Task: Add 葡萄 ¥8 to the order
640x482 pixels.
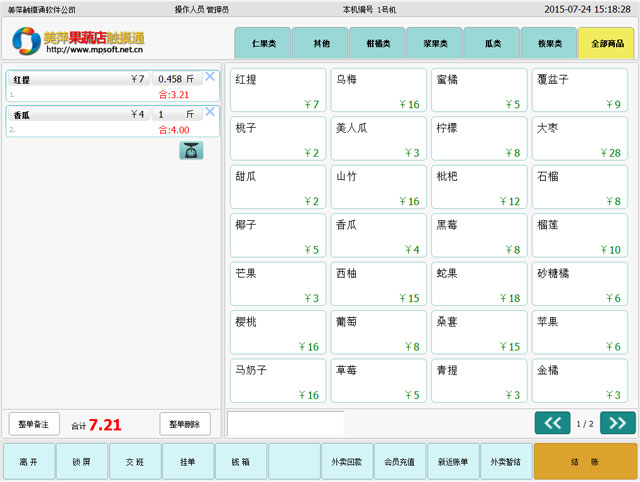Action: pyautogui.click(x=378, y=333)
